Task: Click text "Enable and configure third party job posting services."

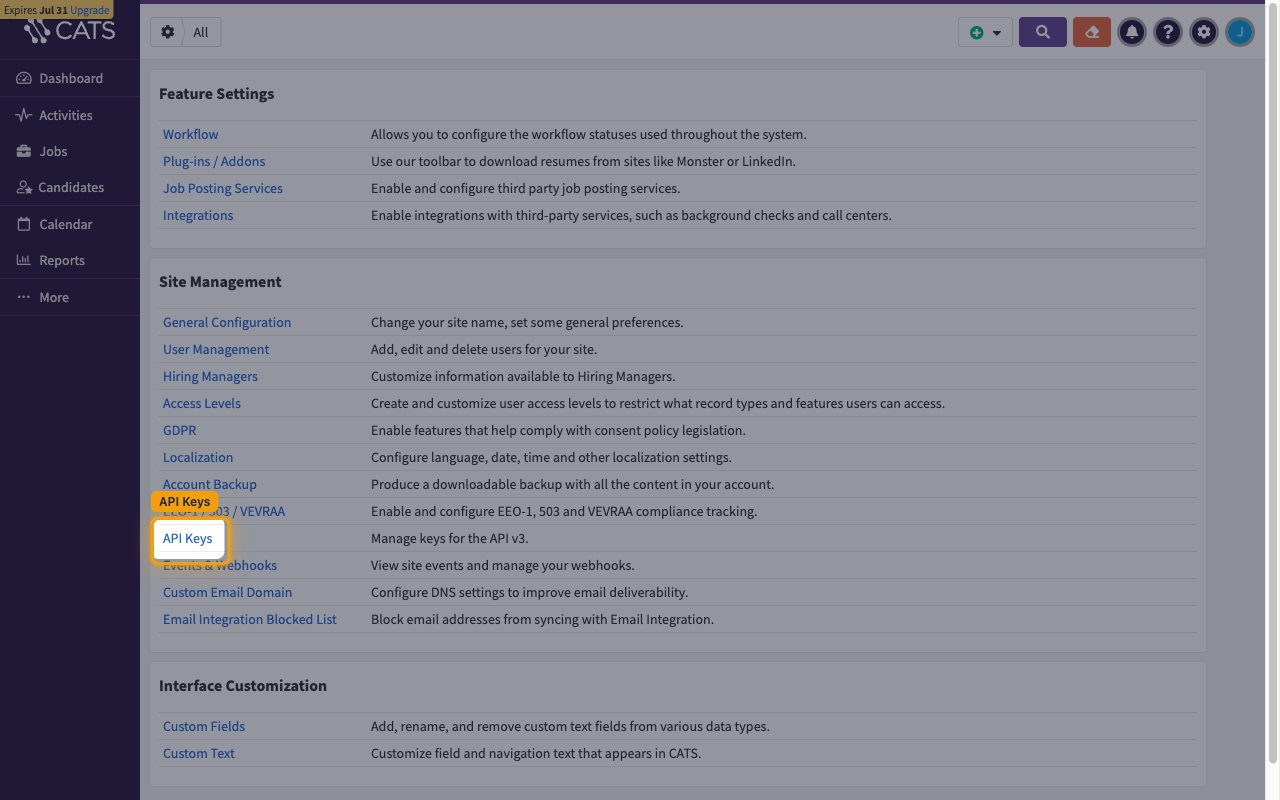Action: click(526, 188)
